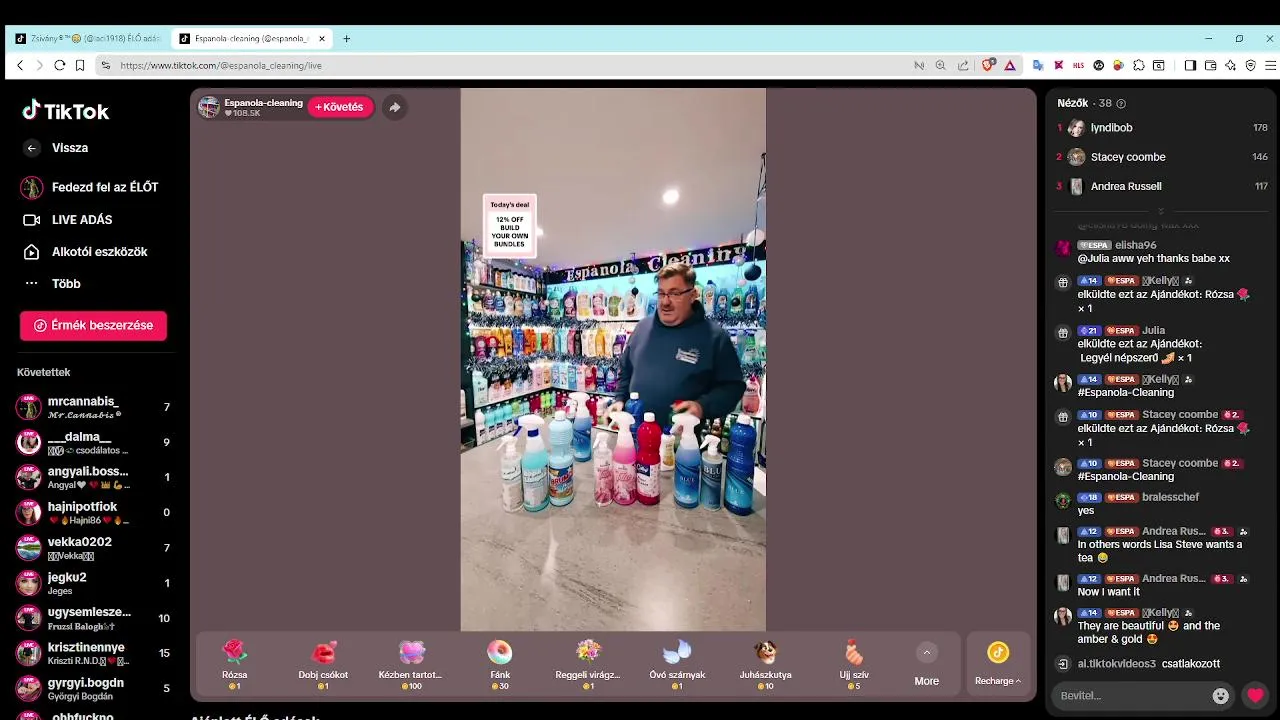
Task: Open chat user elisha96
Action: [1136, 245]
